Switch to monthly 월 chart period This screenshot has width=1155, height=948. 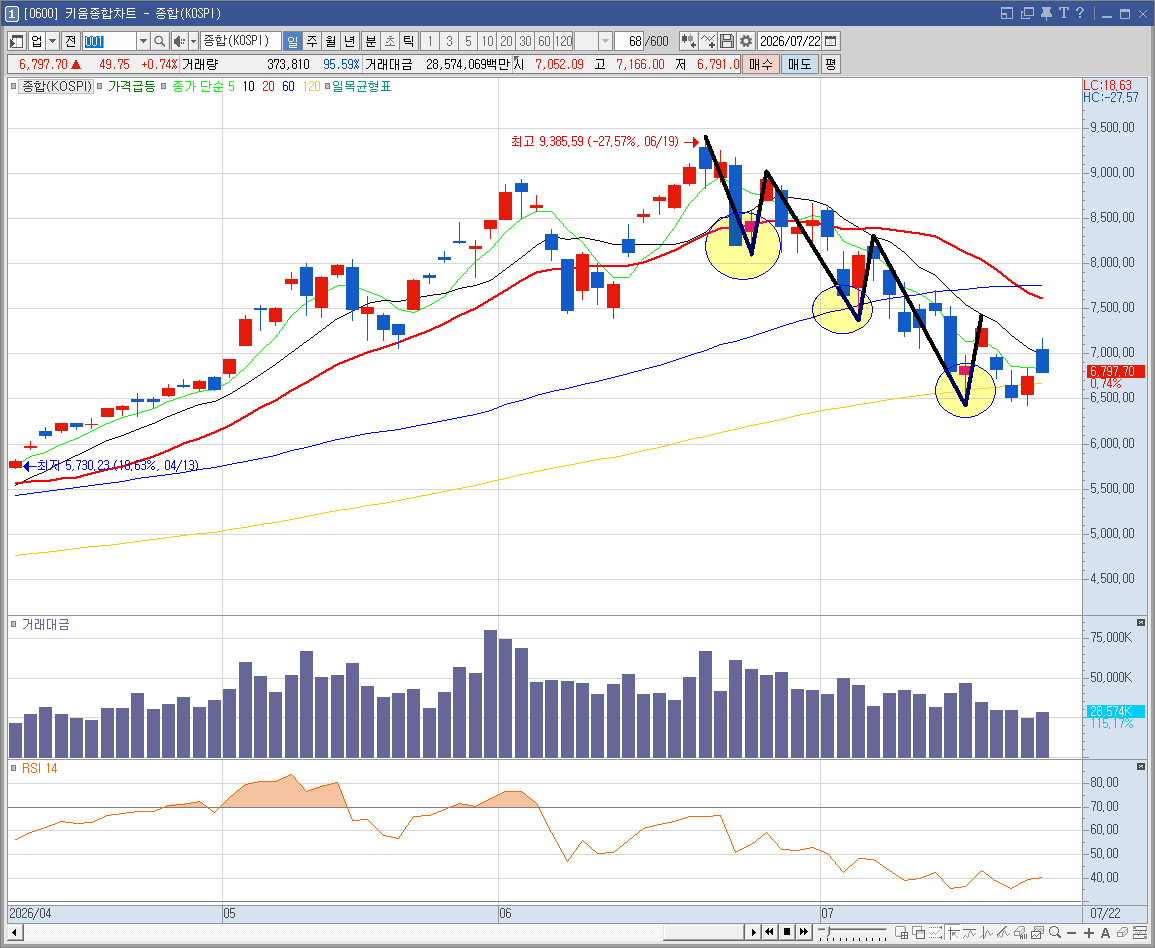pos(331,41)
